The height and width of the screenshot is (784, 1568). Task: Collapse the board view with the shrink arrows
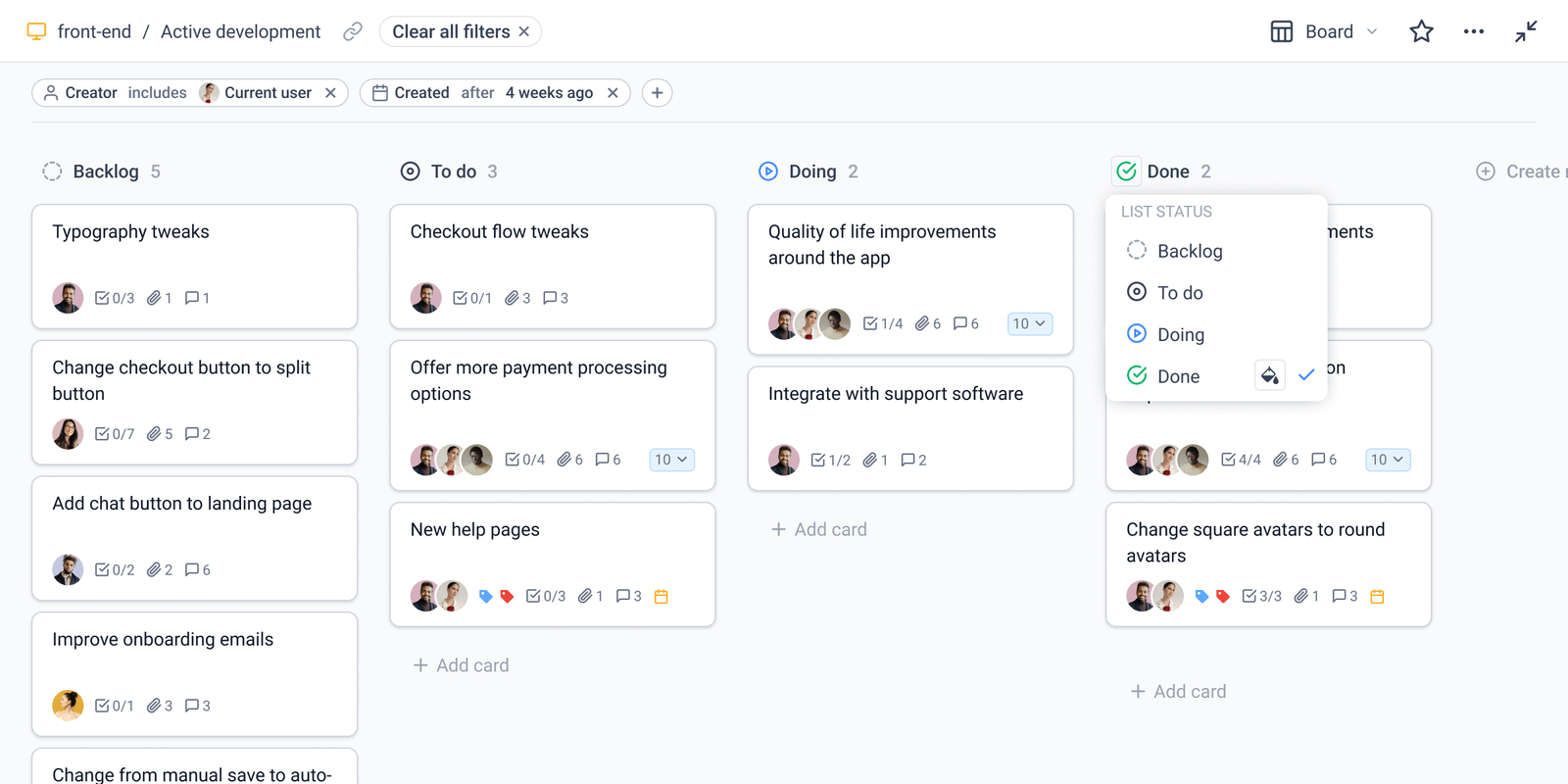coord(1526,31)
